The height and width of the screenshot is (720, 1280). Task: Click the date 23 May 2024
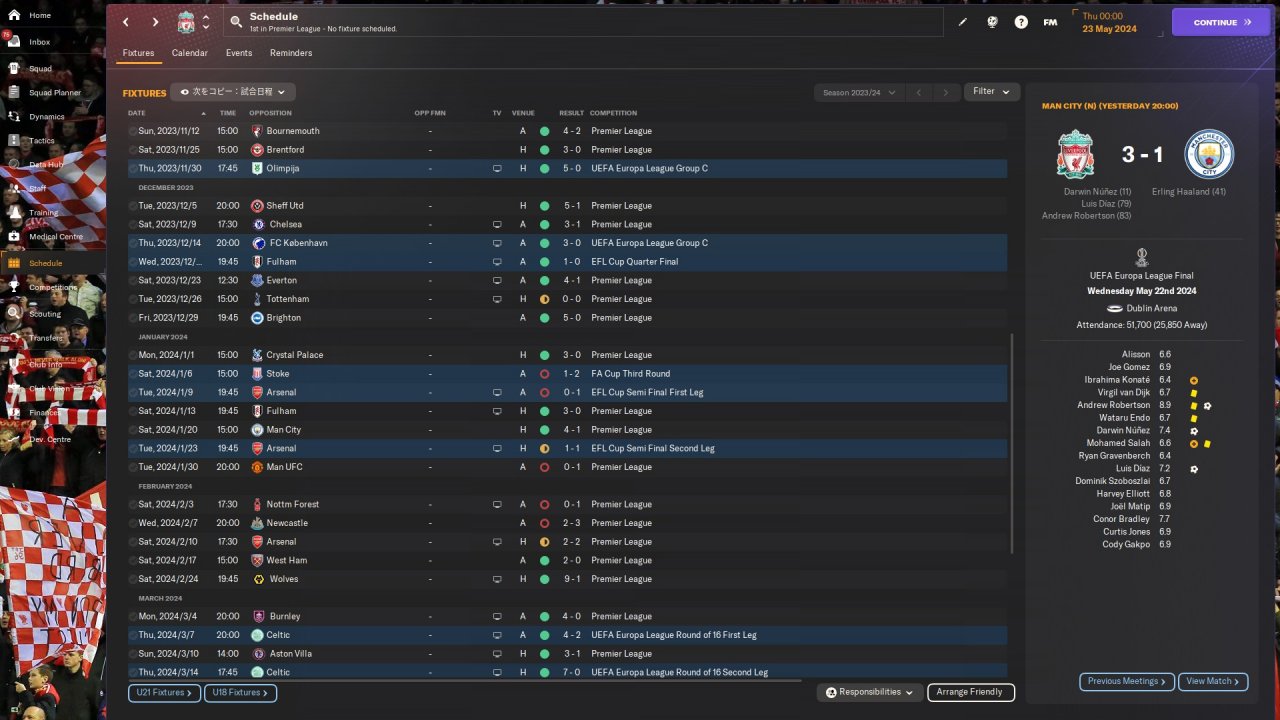[x=1109, y=29]
